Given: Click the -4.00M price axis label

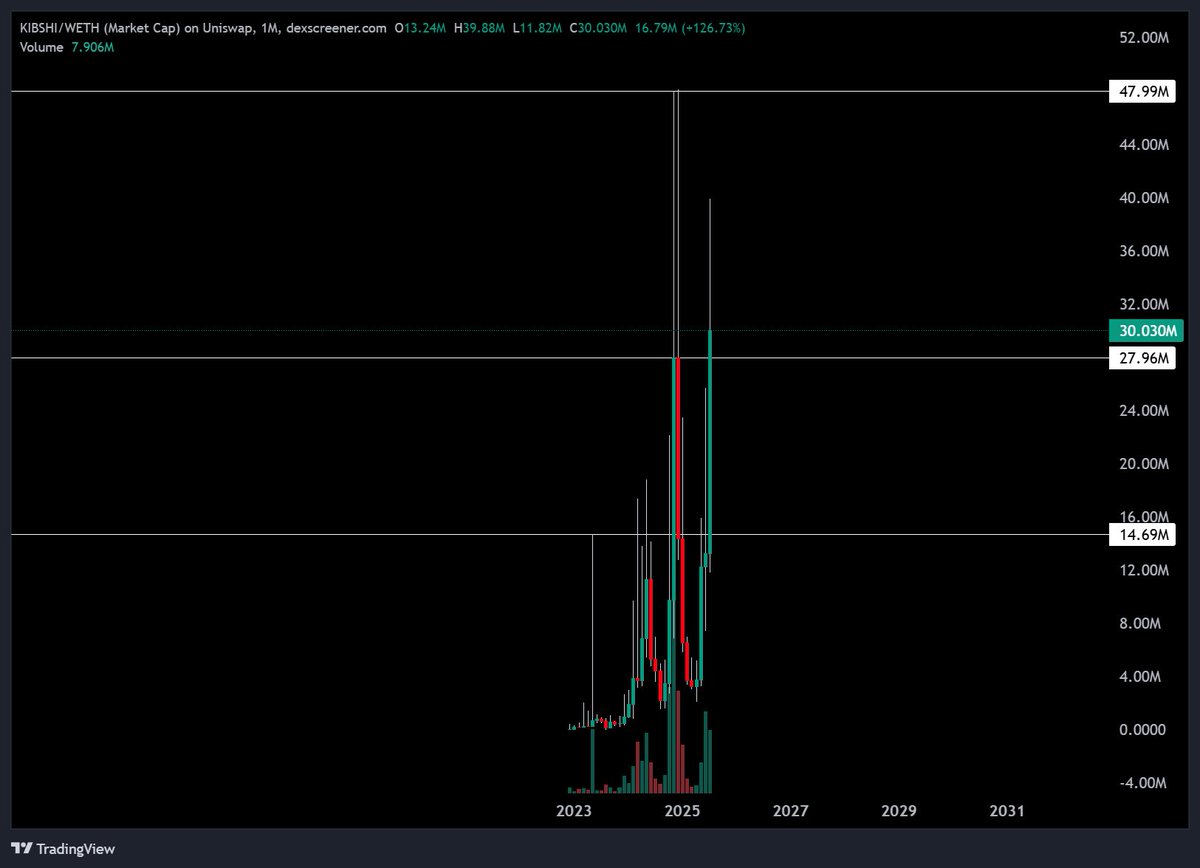Looking at the screenshot, I should pyautogui.click(x=1144, y=783).
